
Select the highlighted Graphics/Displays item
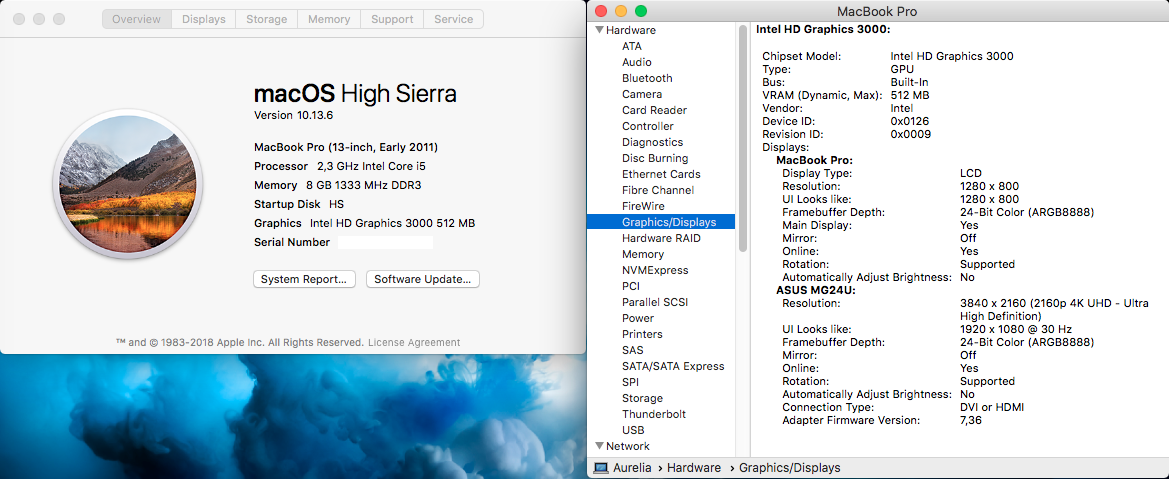click(x=661, y=222)
